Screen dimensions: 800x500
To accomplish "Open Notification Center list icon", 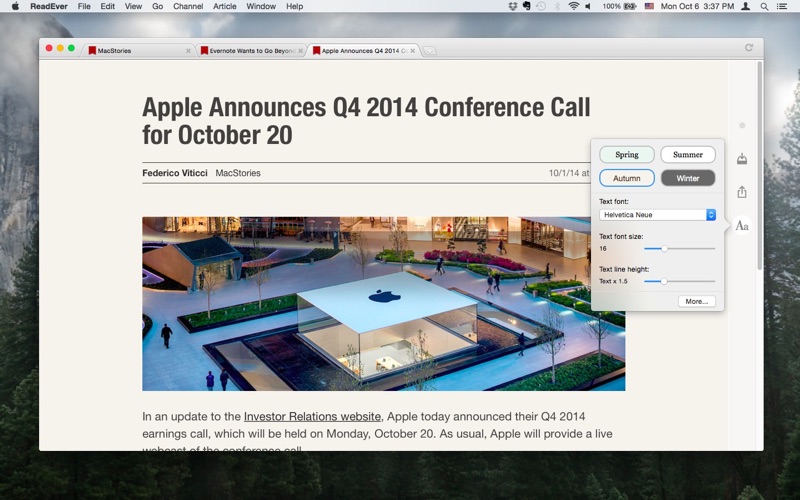I will point(782,6).
